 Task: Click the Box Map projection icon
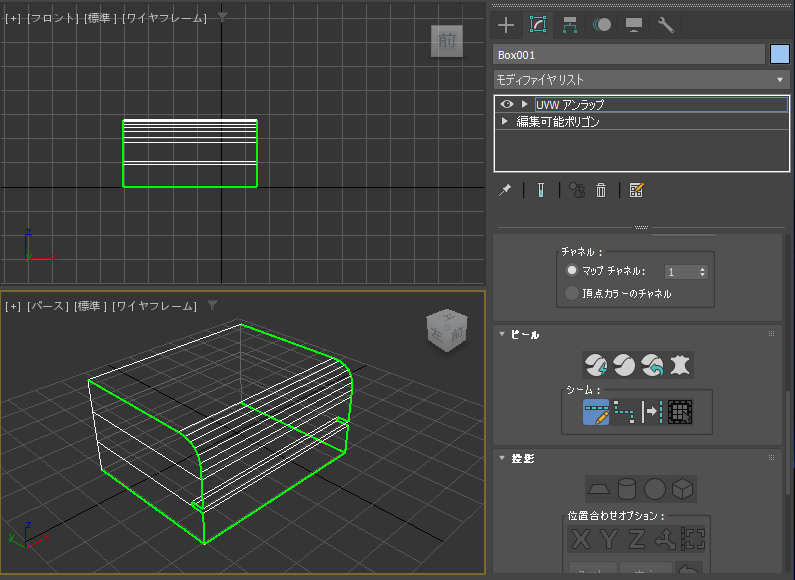click(682, 489)
